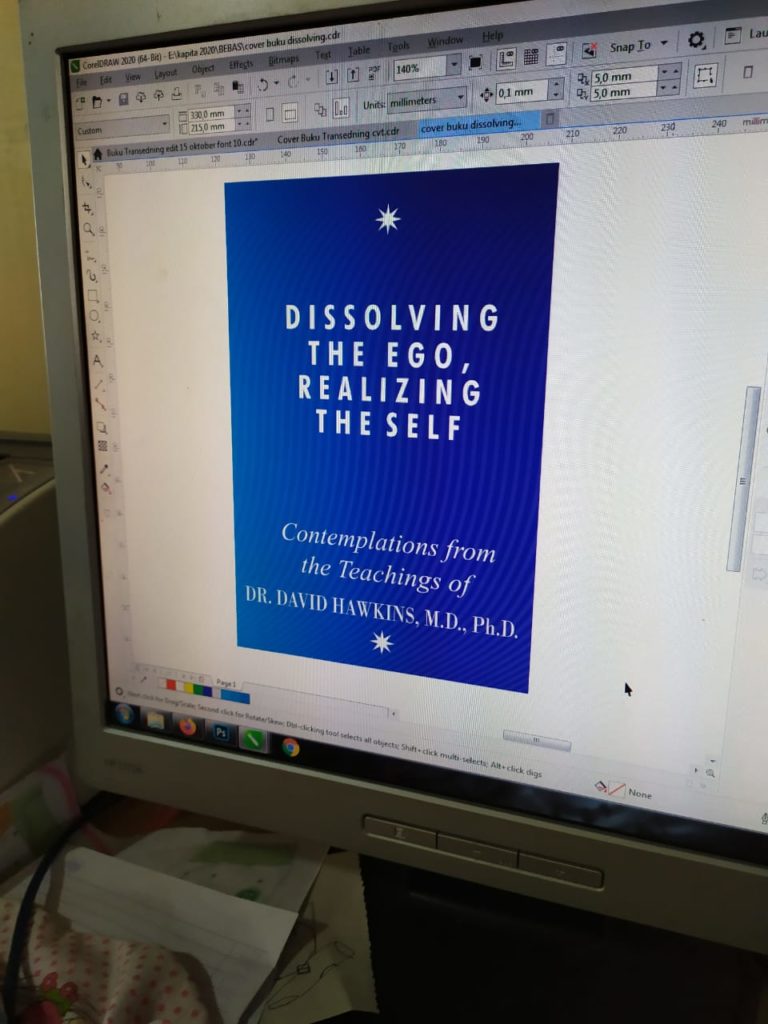This screenshot has height=1024, width=768.
Task: Select the Page 1 tab
Action: [226, 683]
